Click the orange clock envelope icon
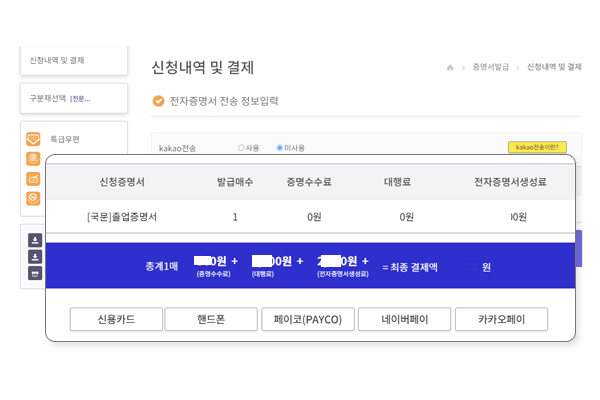 (x=33, y=198)
